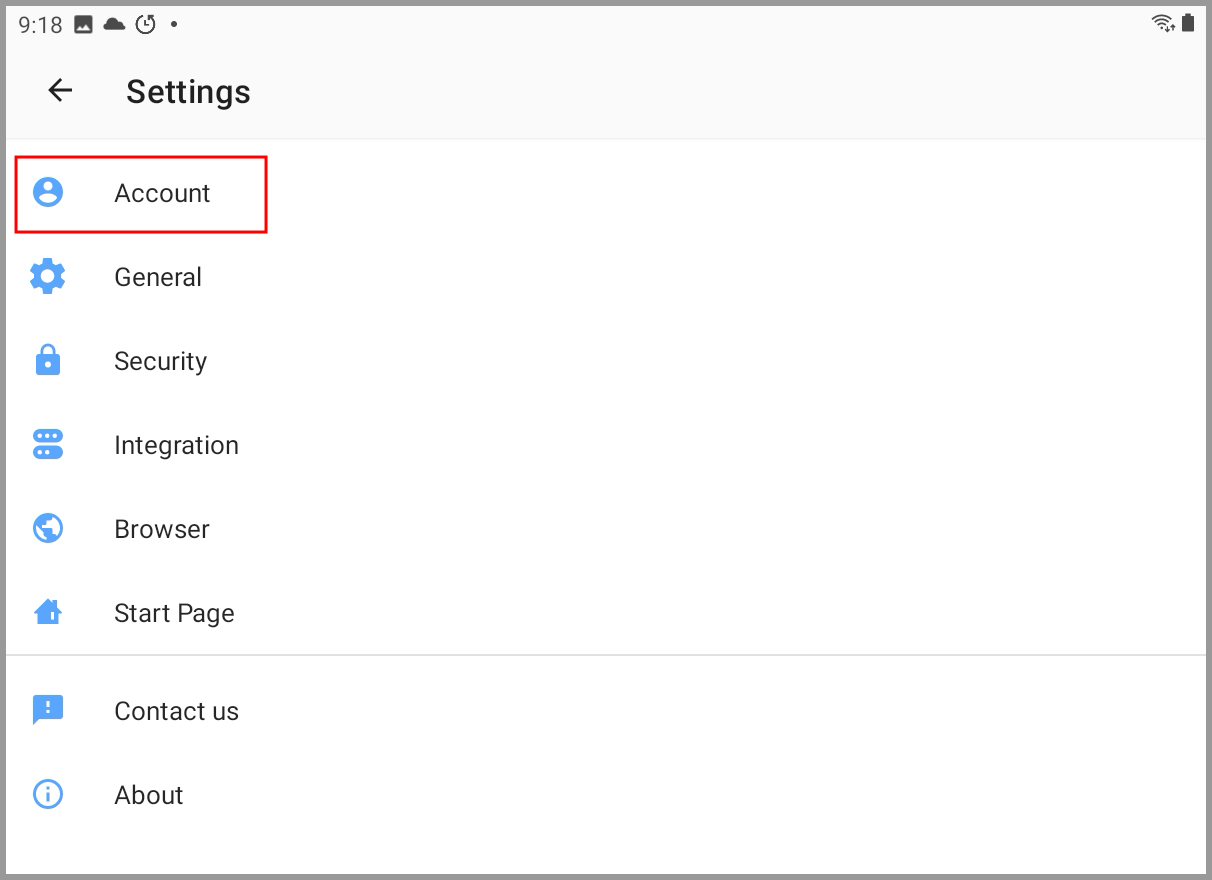
Task: Click Contact us
Action: (177, 710)
